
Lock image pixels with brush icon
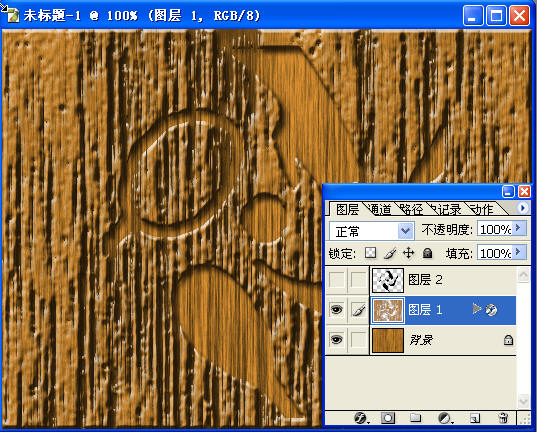coord(390,253)
